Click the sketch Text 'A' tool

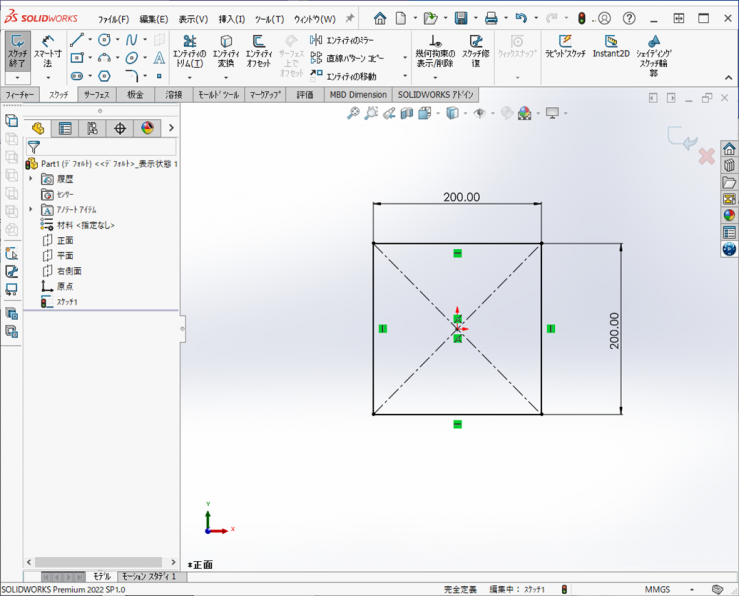159,58
